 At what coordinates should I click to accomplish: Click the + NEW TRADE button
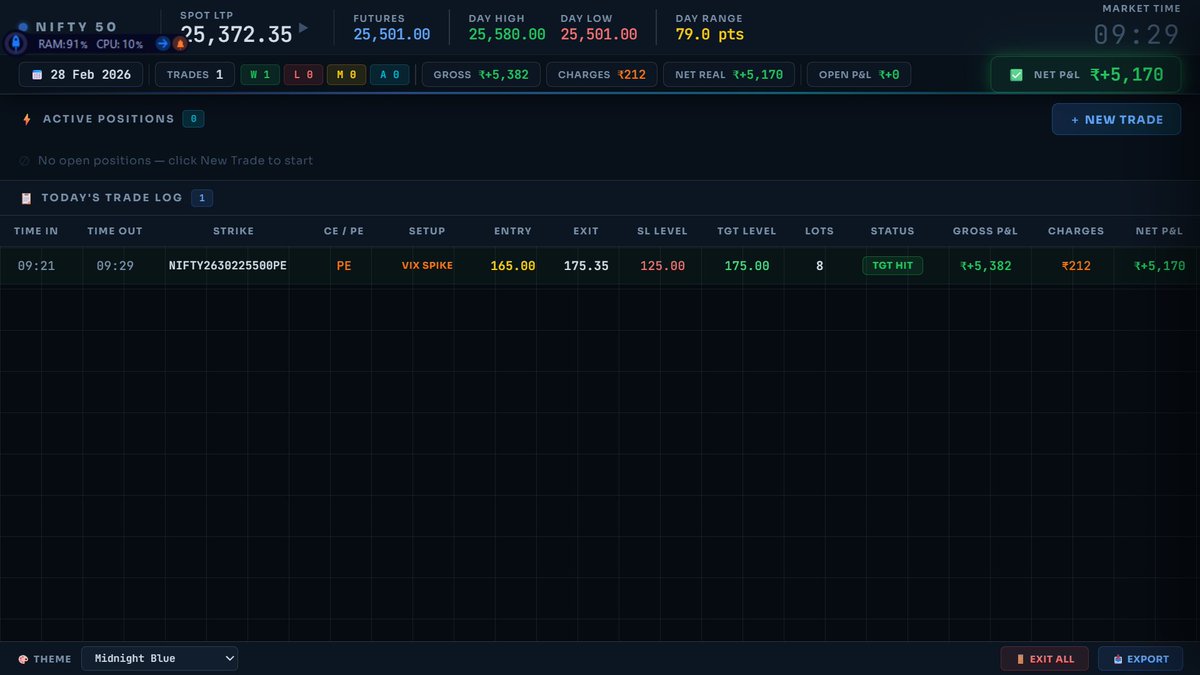click(x=1116, y=119)
